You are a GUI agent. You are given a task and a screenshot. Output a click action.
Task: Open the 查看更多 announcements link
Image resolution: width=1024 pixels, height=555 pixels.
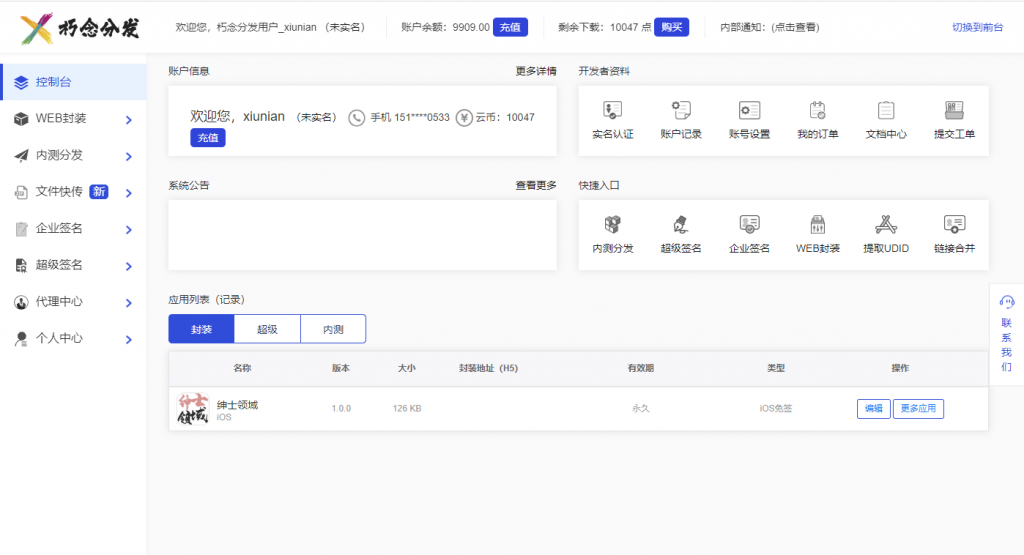(x=536, y=185)
